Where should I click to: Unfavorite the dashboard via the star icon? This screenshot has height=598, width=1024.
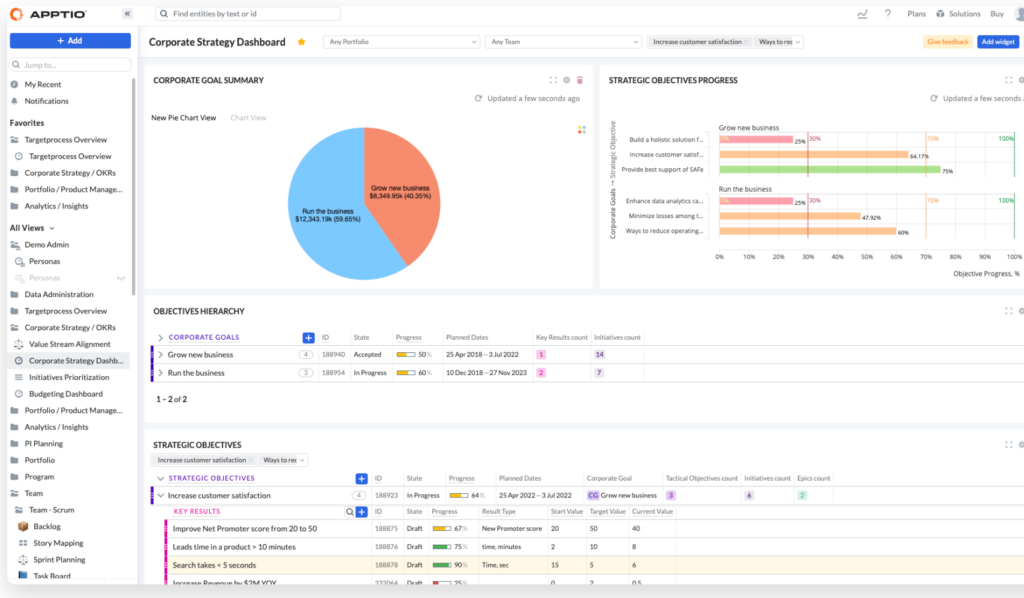(302, 42)
